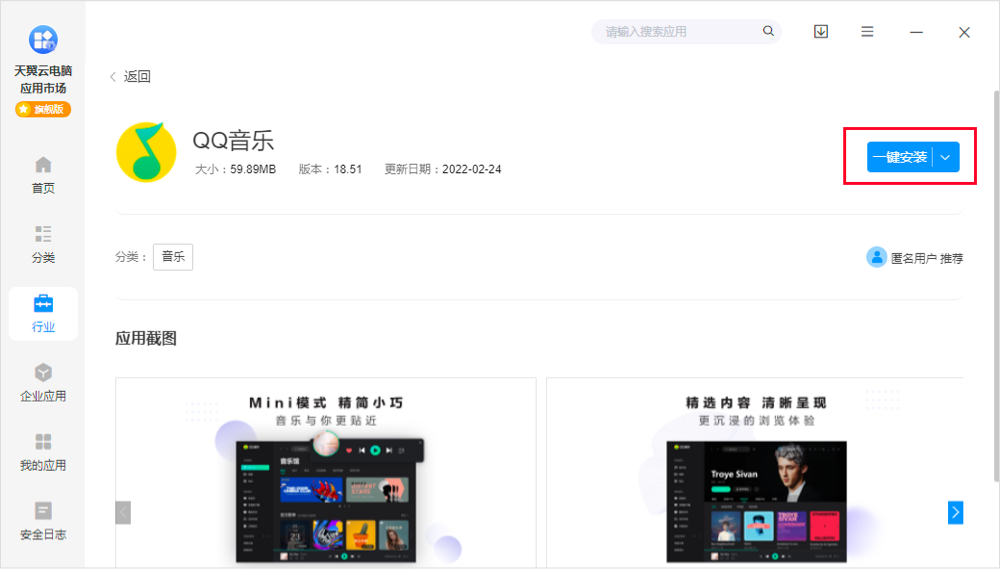Open the download manager icon
Screen dimensions: 1000x569
(x=821, y=31)
